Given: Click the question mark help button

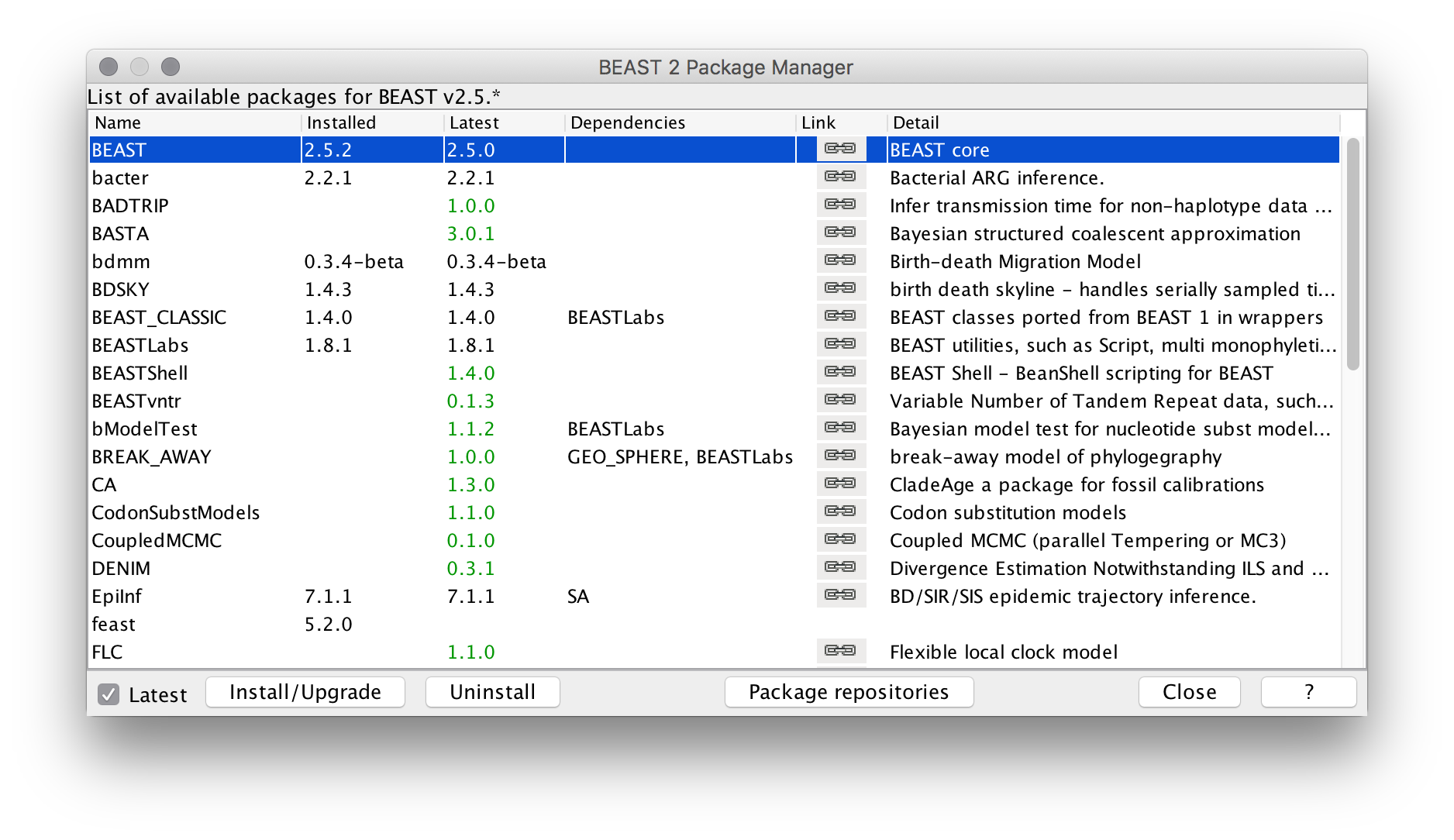Looking at the screenshot, I should [x=1308, y=692].
